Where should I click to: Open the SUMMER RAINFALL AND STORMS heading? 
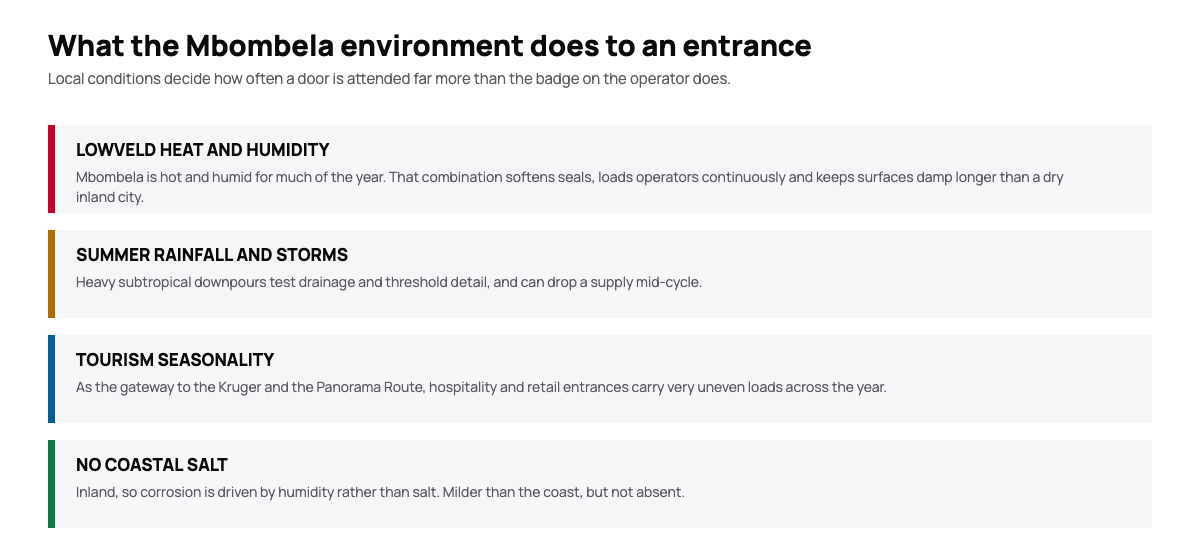(x=212, y=255)
